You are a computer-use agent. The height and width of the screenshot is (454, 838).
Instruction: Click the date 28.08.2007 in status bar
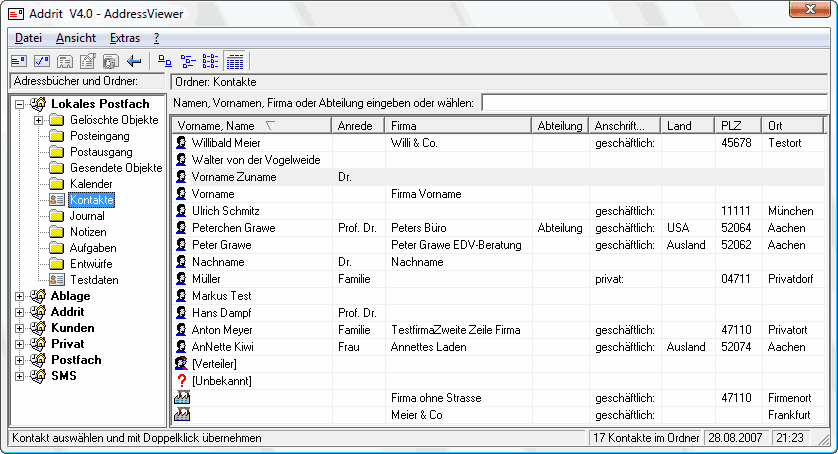(x=735, y=438)
